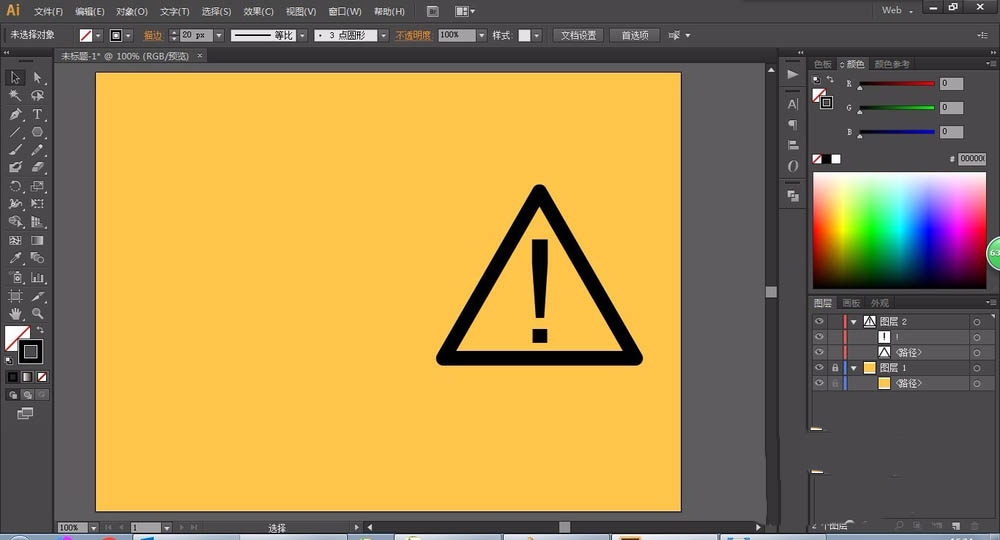This screenshot has height=540, width=1000.
Task: Click the 文档设置 button
Action: click(577, 35)
